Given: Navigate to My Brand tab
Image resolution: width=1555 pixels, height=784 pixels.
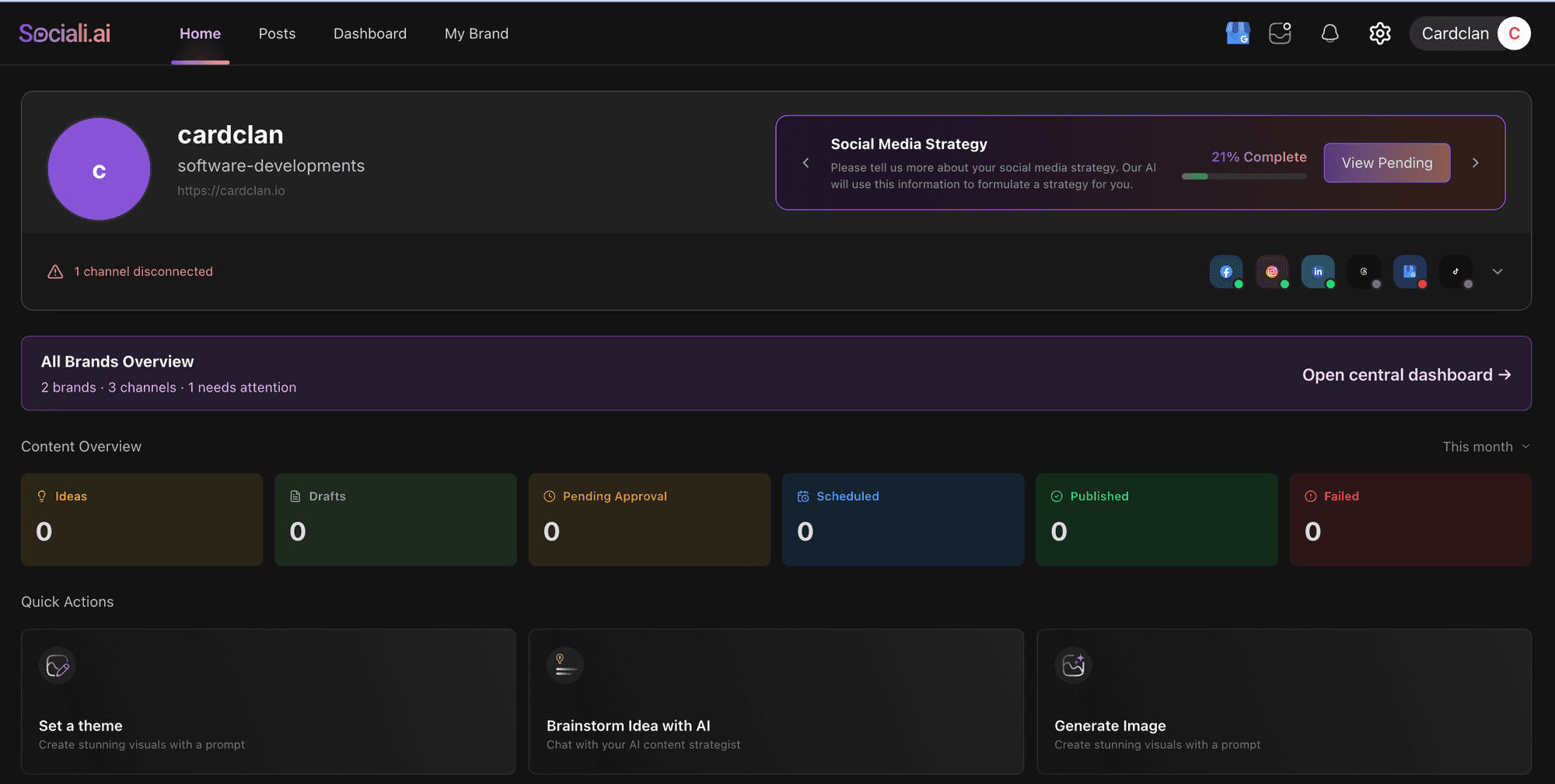Looking at the screenshot, I should [x=477, y=33].
